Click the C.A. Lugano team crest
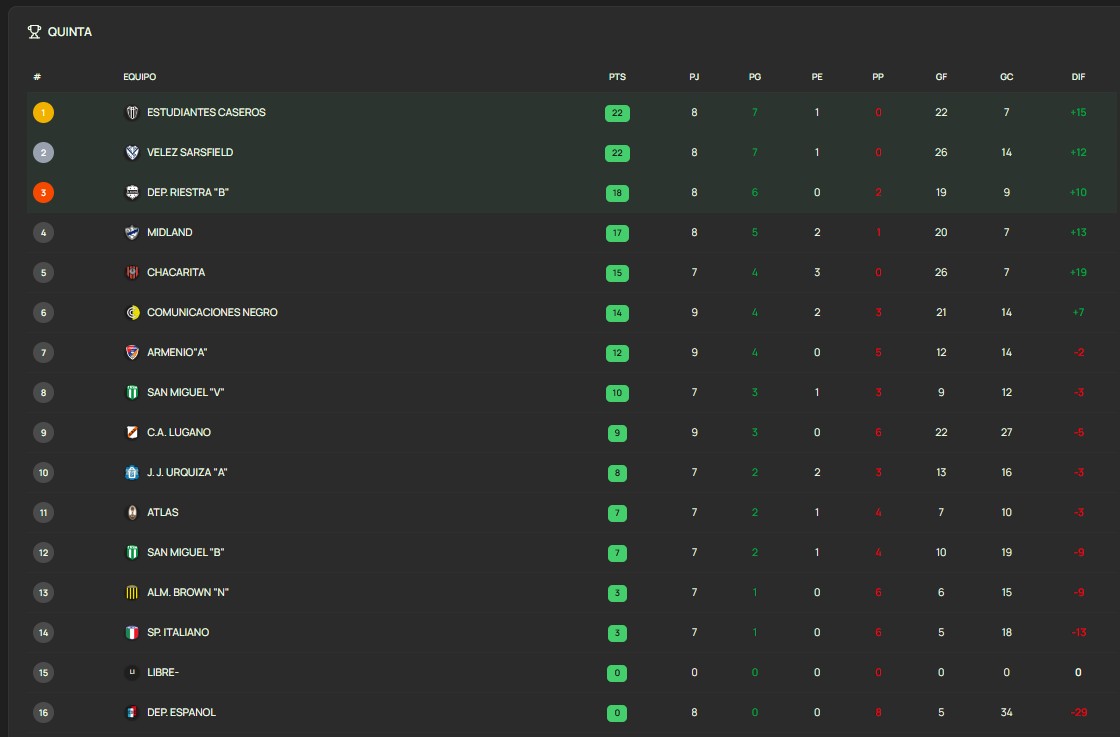Viewport: 1120px width, 737px height. tap(132, 433)
